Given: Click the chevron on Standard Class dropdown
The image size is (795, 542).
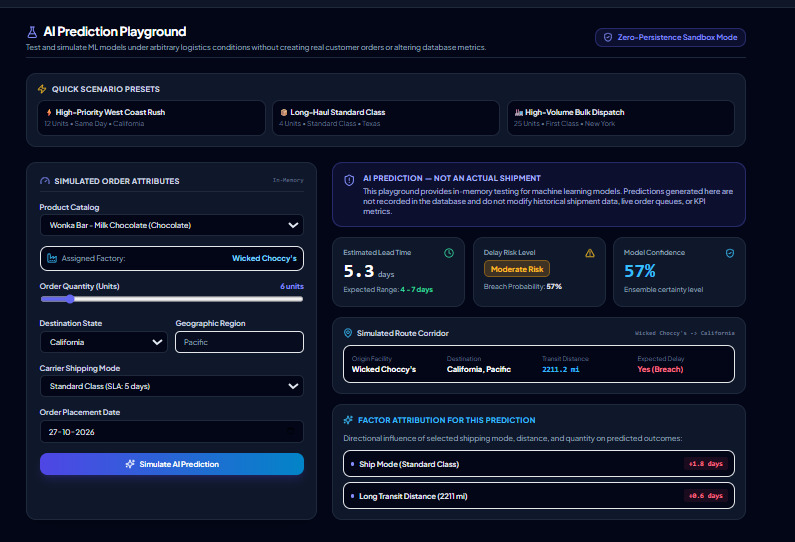Looking at the screenshot, I should pyautogui.click(x=293, y=386).
